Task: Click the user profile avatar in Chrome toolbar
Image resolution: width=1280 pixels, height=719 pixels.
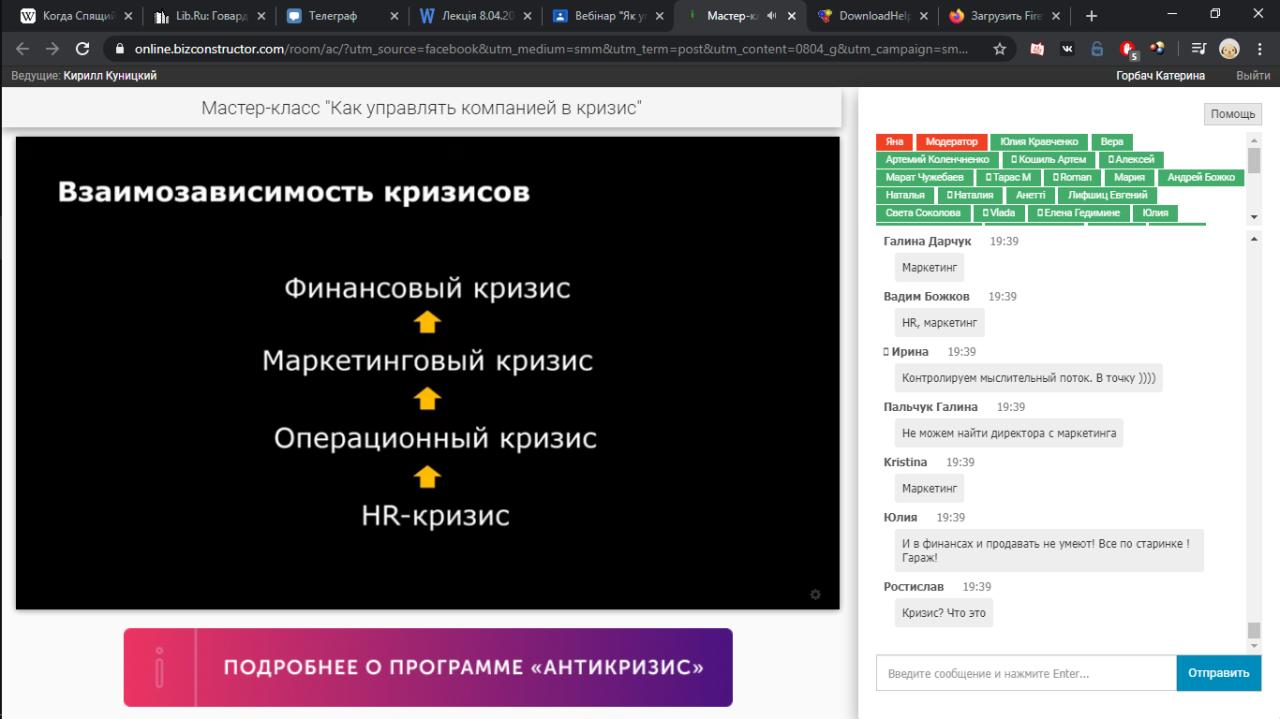Action: point(1229,48)
